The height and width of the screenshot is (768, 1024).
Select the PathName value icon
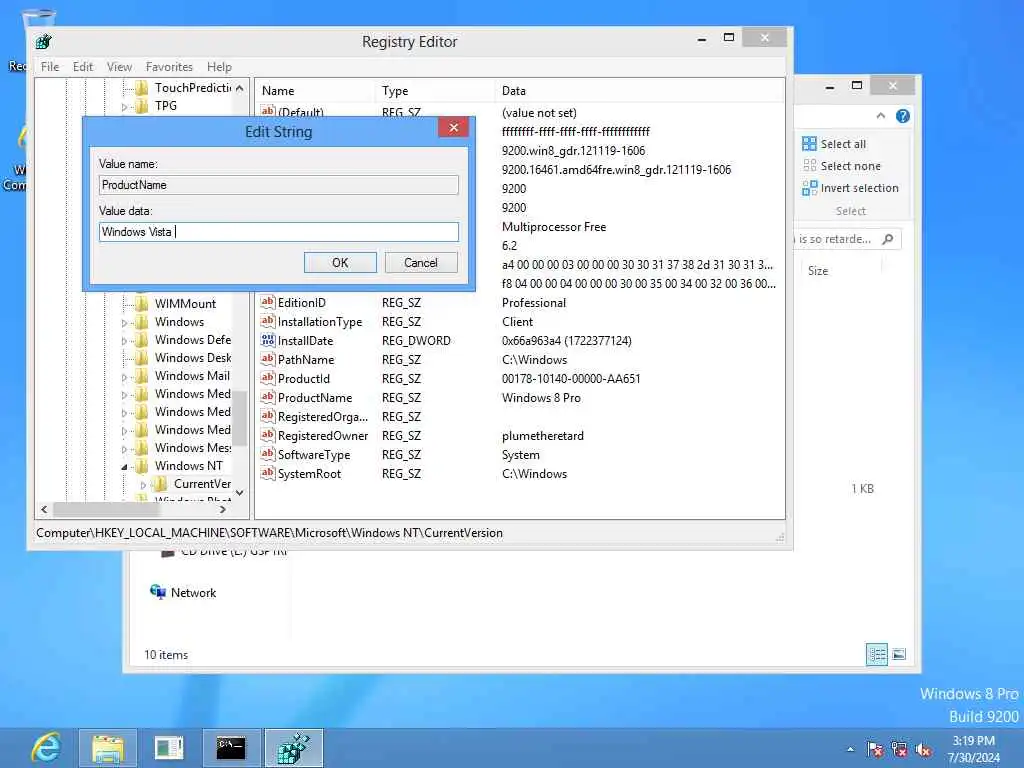click(268, 359)
